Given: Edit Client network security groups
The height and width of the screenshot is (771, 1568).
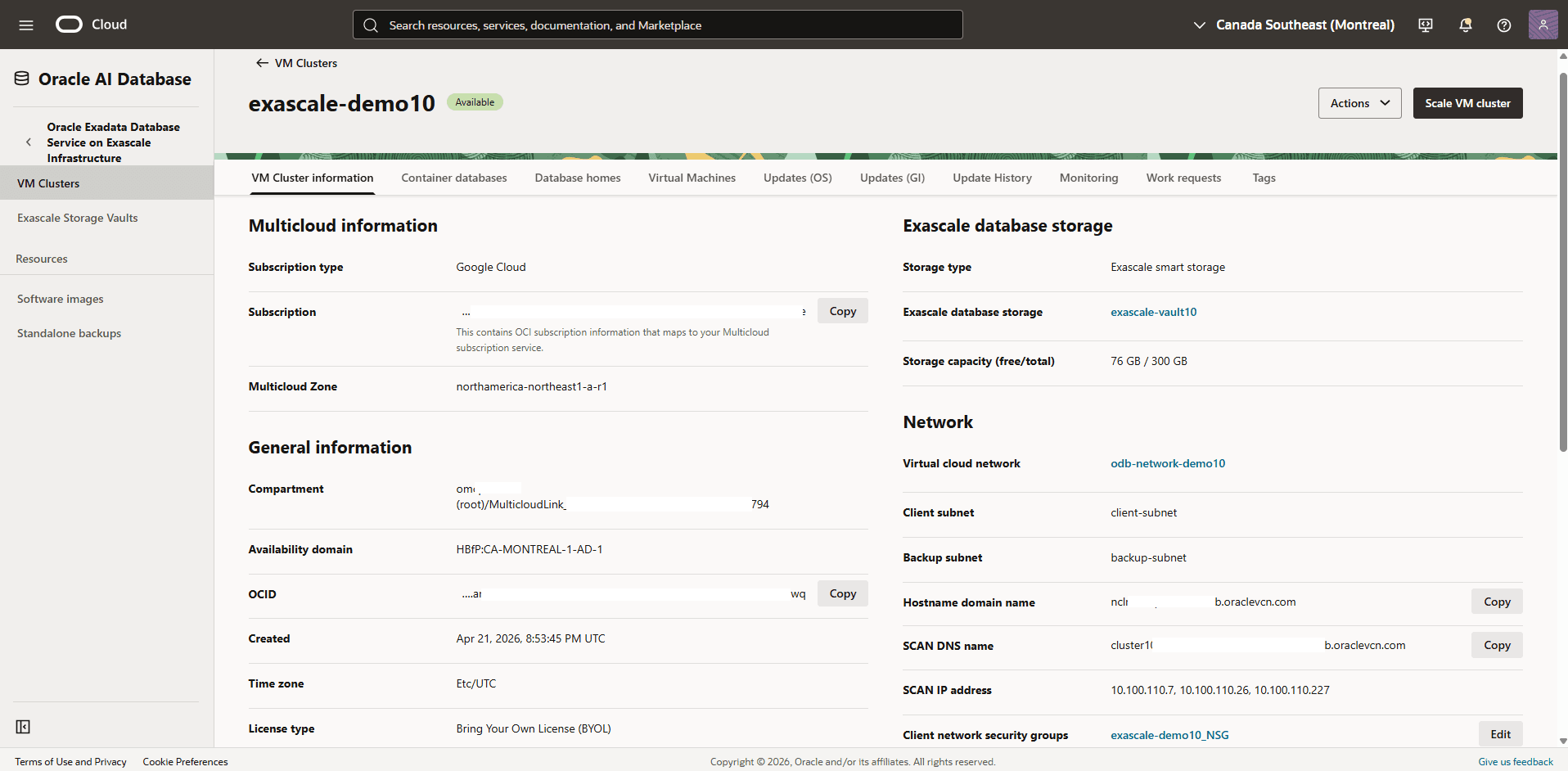Looking at the screenshot, I should [x=1500, y=734].
